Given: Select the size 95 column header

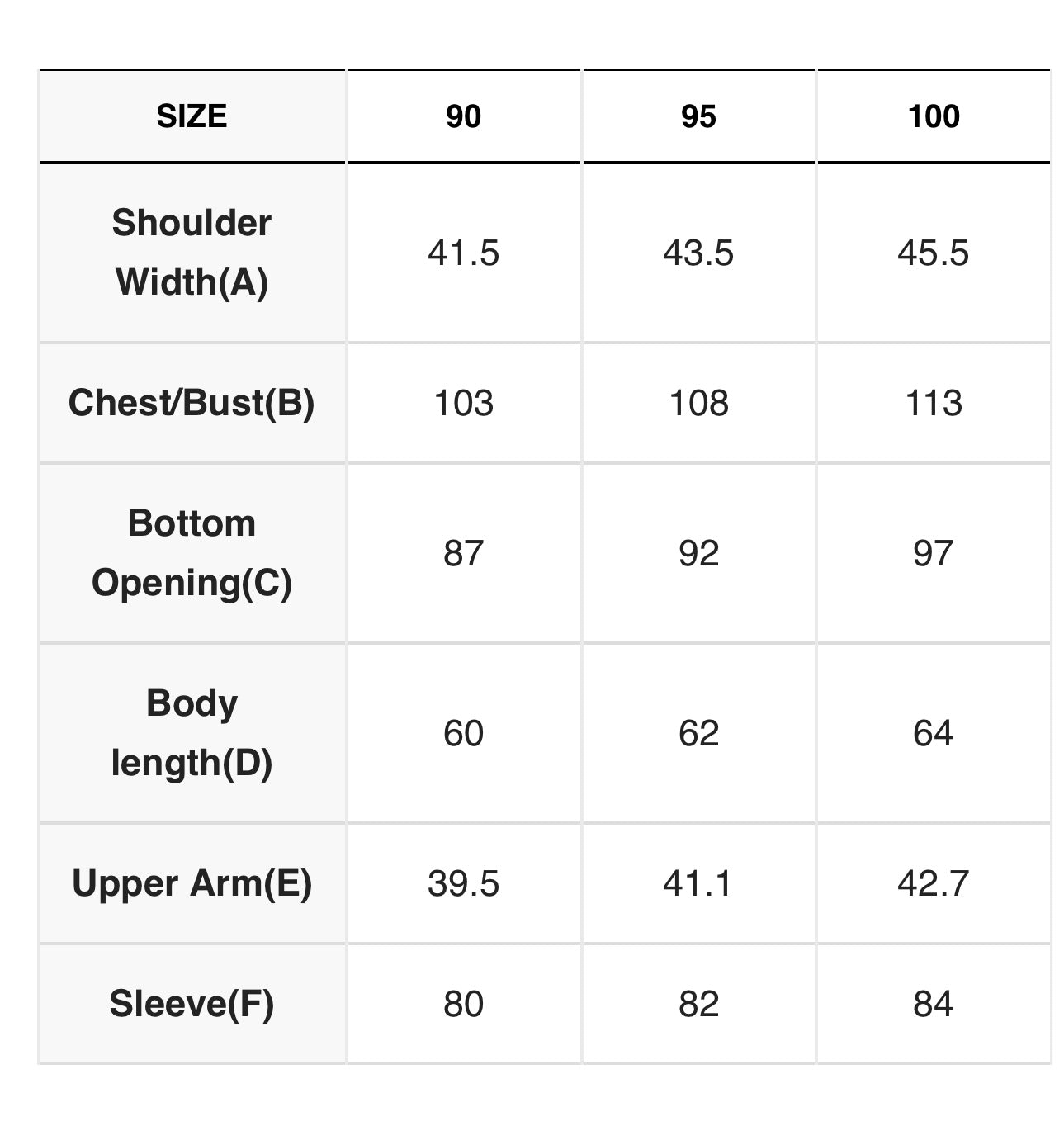Looking at the screenshot, I should (x=698, y=116).
